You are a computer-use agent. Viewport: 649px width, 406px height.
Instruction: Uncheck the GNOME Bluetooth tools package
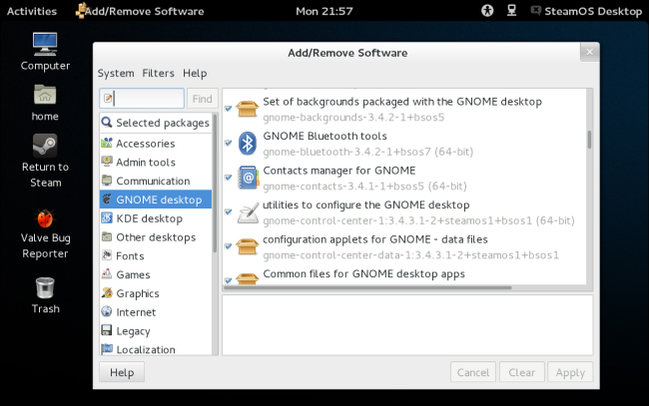click(x=228, y=143)
